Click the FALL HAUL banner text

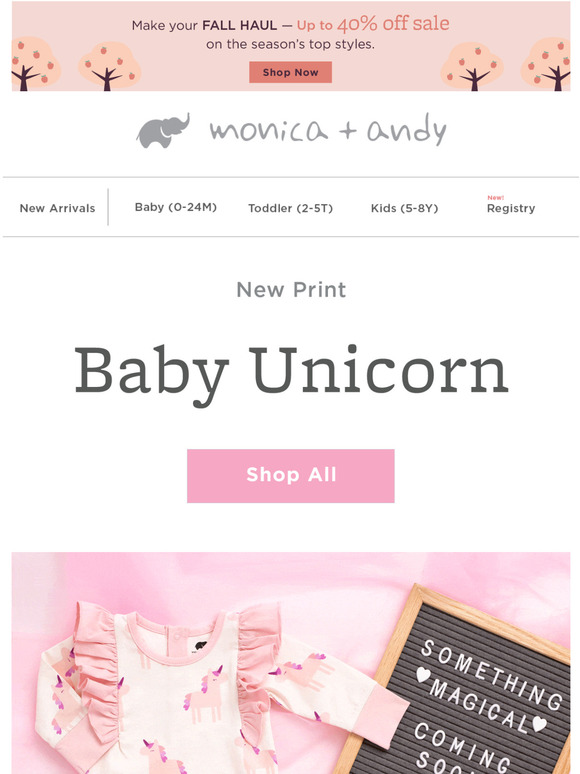[x=240, y=25]
